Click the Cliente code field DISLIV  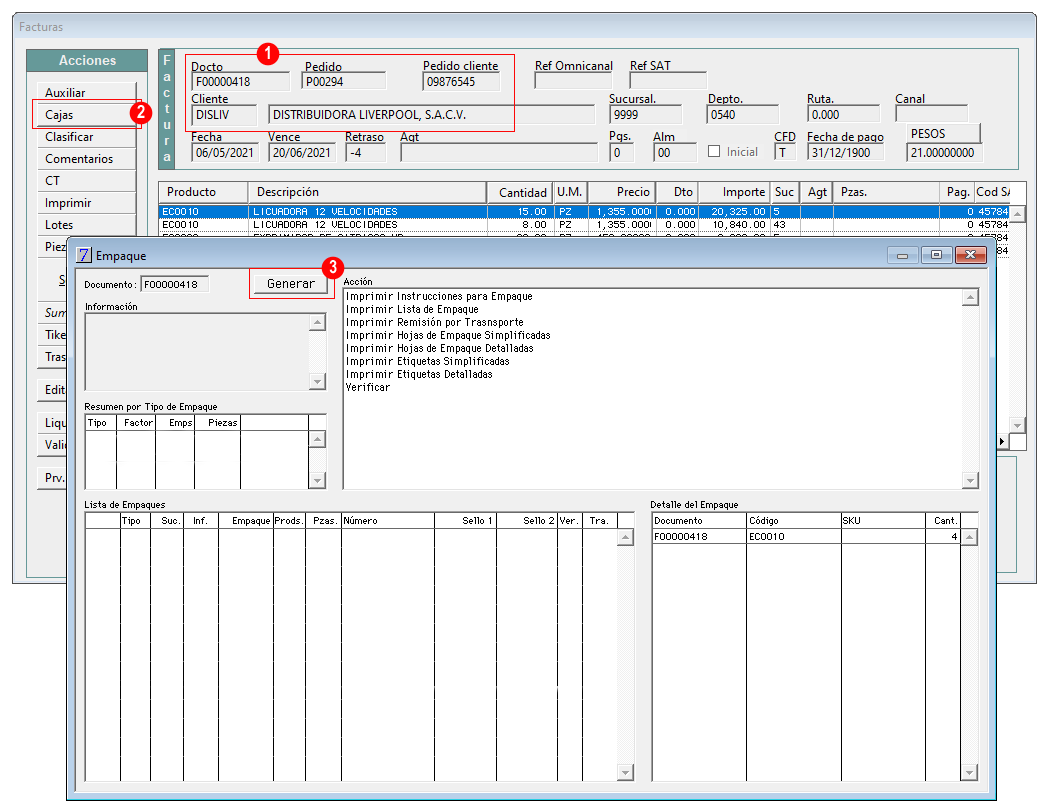click(223, 115)
